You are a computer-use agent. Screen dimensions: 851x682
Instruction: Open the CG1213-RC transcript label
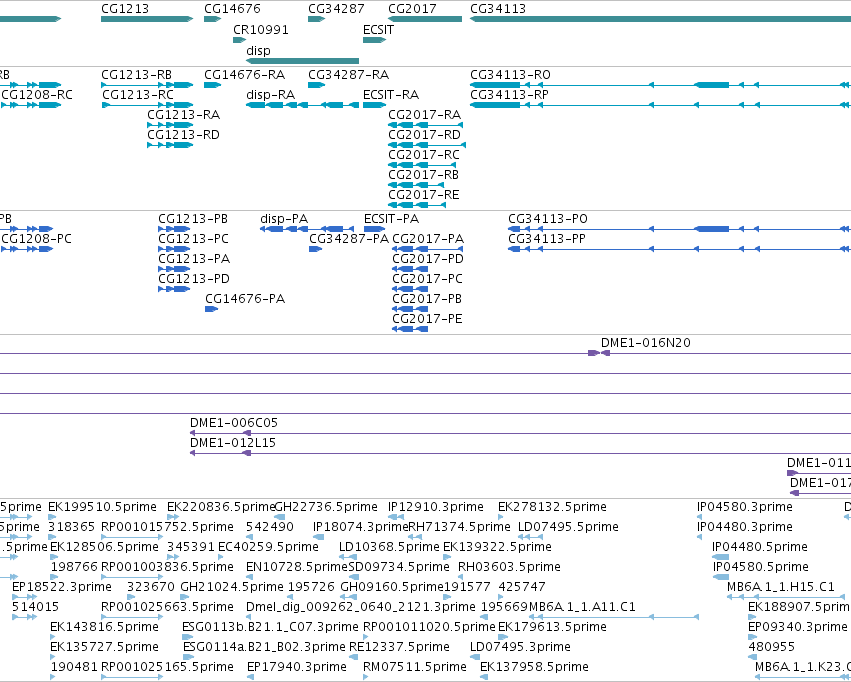138,95
